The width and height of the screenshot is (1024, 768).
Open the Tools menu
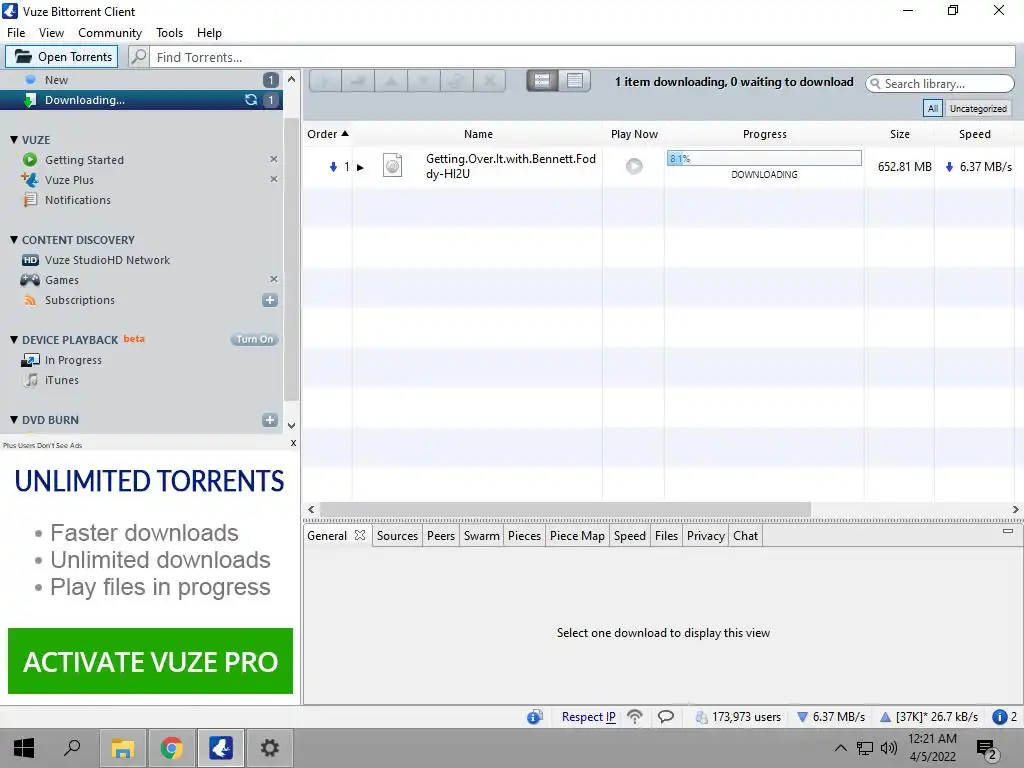169,33
